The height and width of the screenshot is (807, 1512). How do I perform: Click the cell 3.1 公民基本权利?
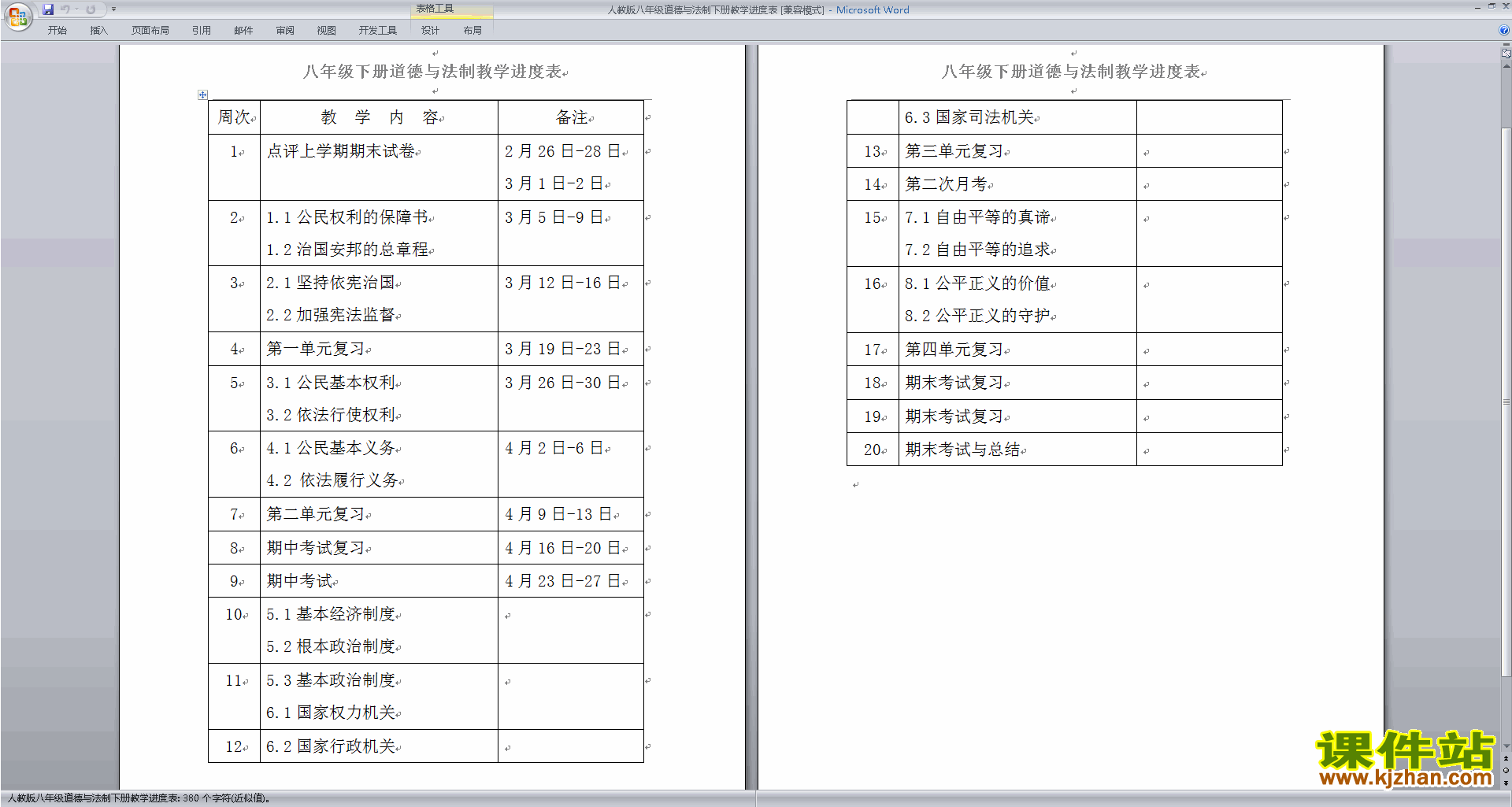pyautogui.click(x=331, y=383)
